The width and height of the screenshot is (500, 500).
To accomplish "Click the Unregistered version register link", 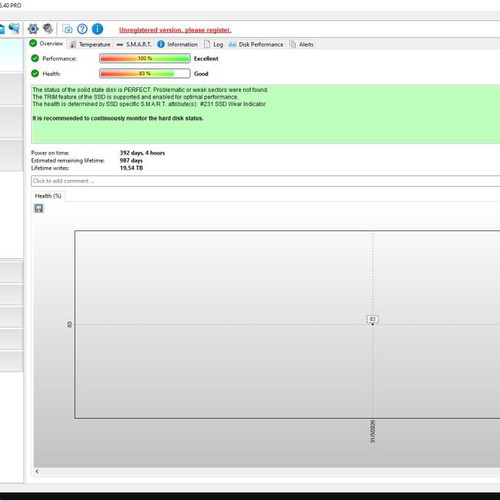I will tap(175, 30).
